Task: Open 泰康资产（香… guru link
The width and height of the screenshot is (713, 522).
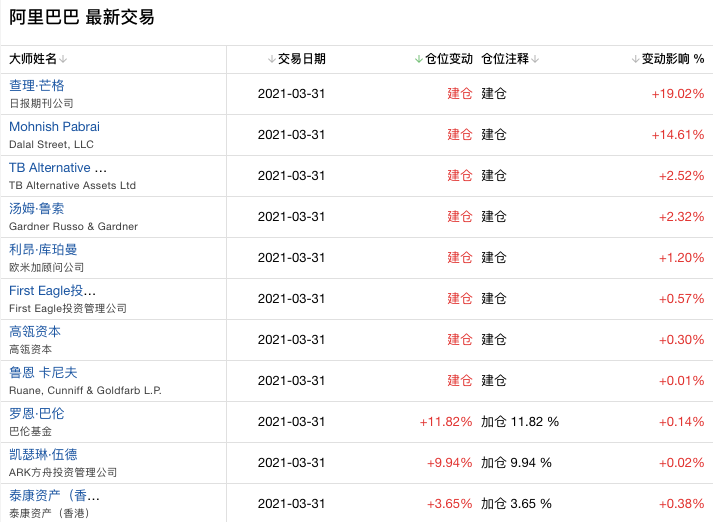Action: point(54,495)
